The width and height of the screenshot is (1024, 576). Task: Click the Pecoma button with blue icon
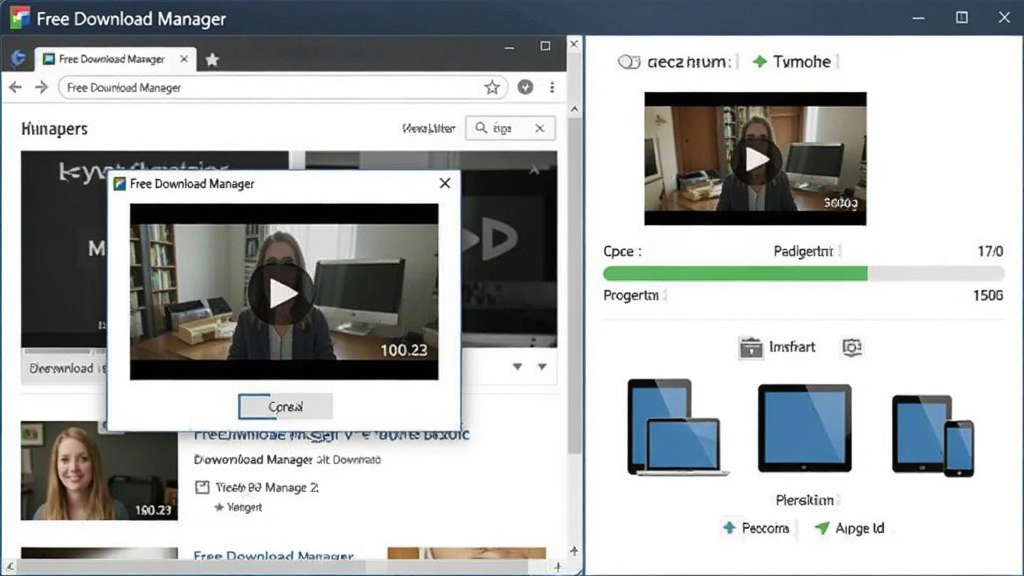(x=756, y=528)
